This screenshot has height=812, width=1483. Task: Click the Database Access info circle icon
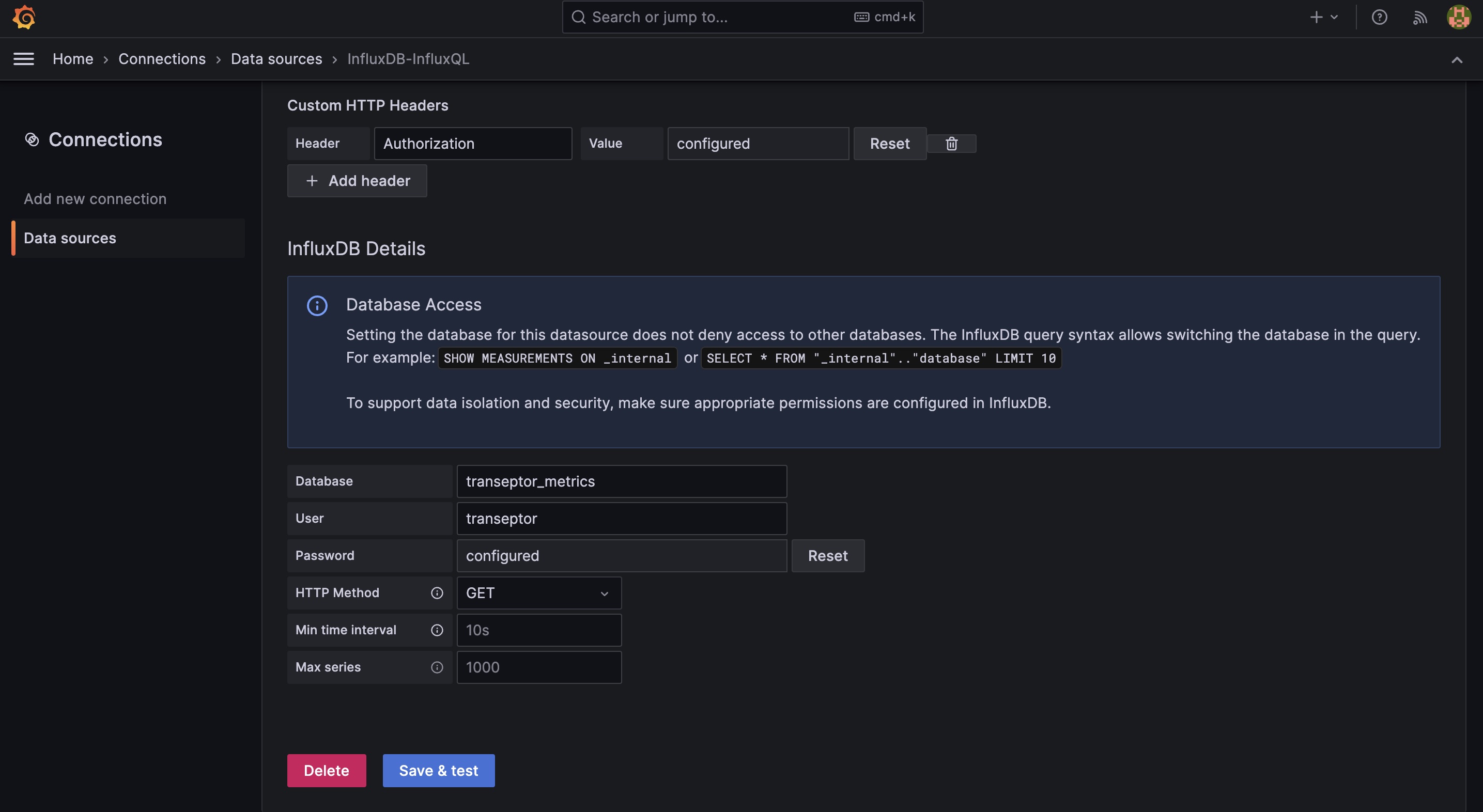point(316,305)
